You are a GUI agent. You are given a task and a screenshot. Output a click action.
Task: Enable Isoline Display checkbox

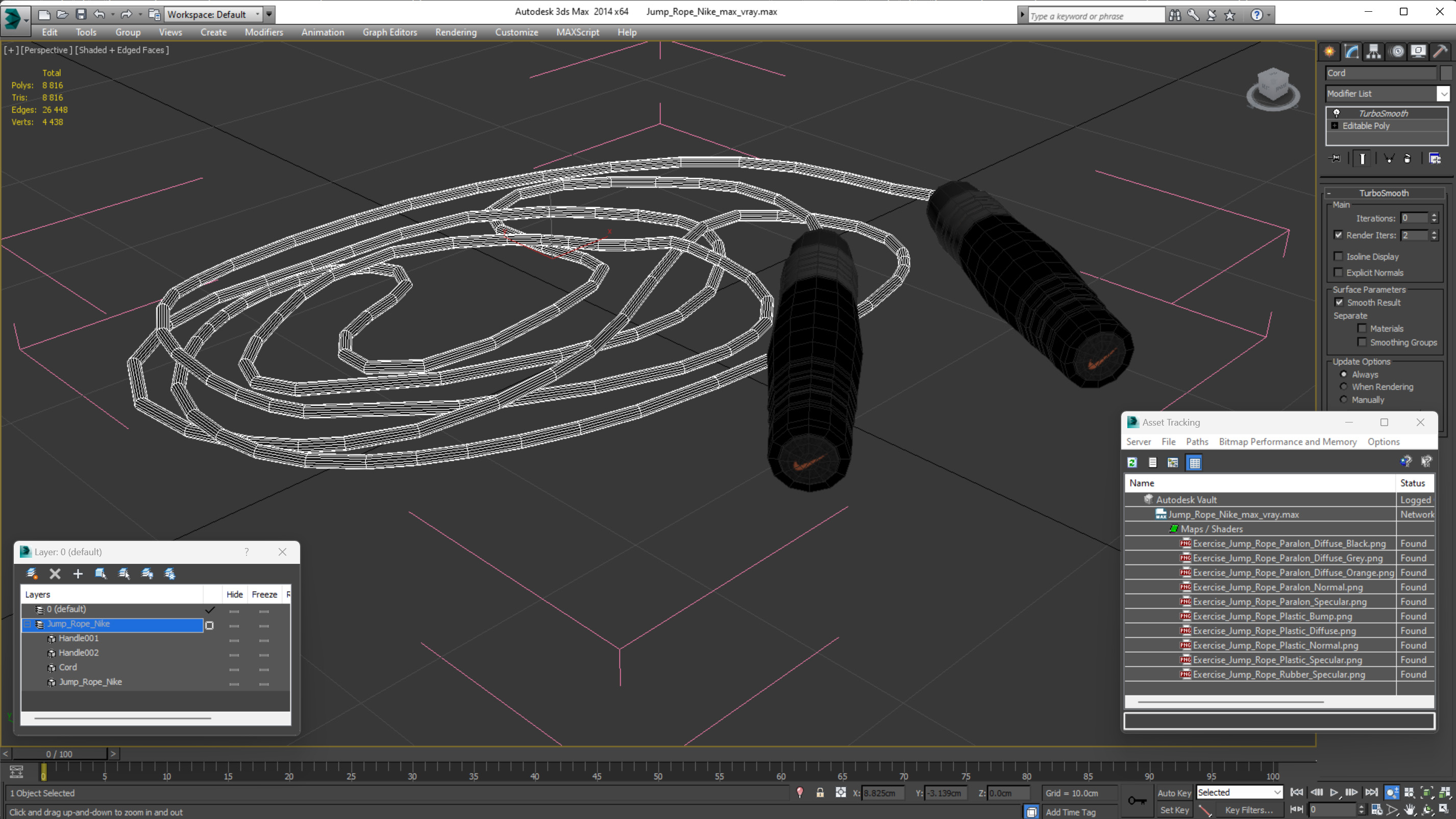coord(1339,257)
